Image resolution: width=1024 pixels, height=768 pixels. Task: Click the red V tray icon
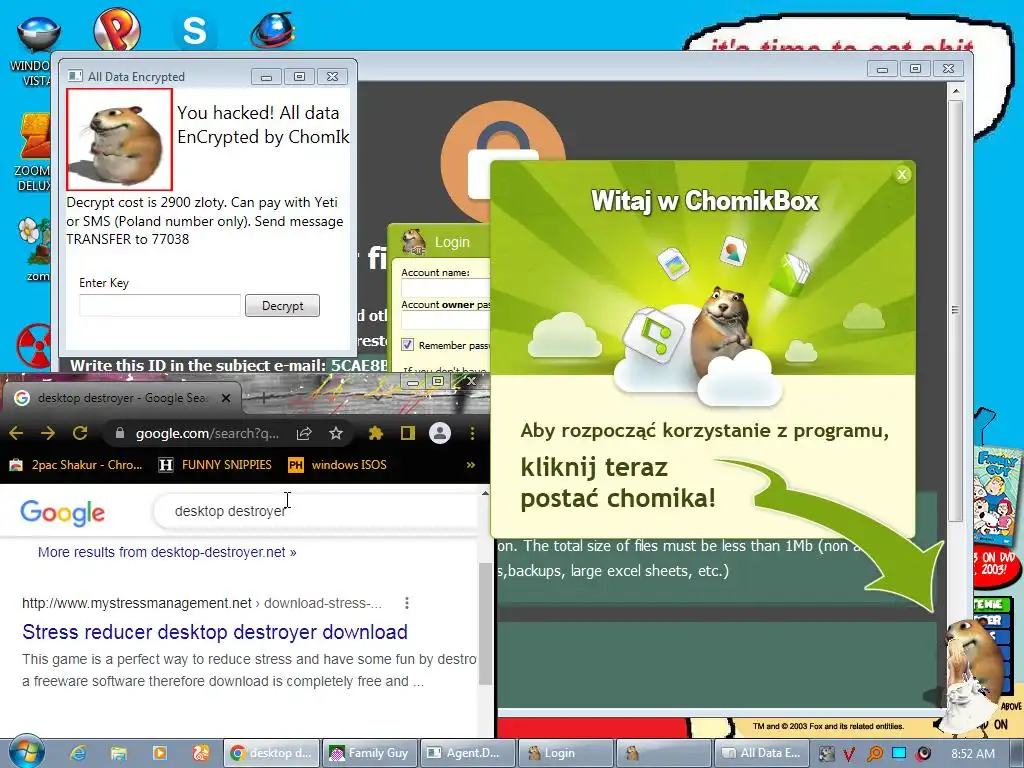coord(850,754)
